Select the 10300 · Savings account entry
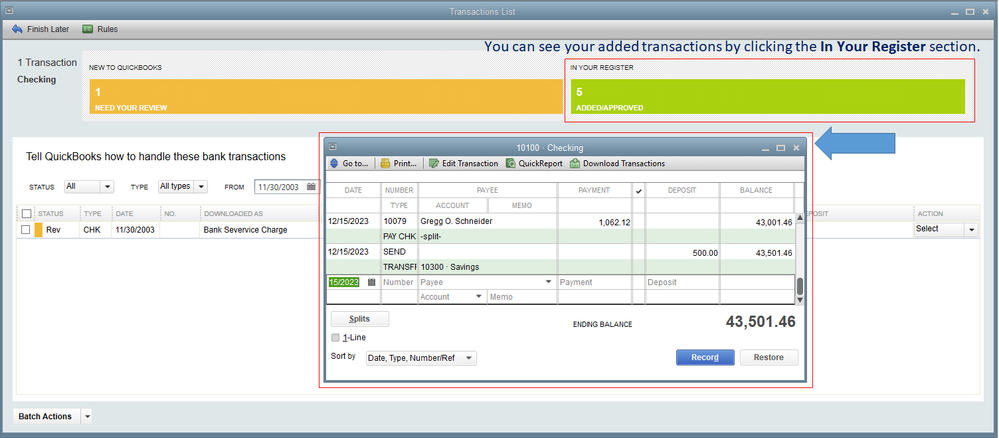The height and width of the screenshot is (438, 999). click(x=450, y=266)
